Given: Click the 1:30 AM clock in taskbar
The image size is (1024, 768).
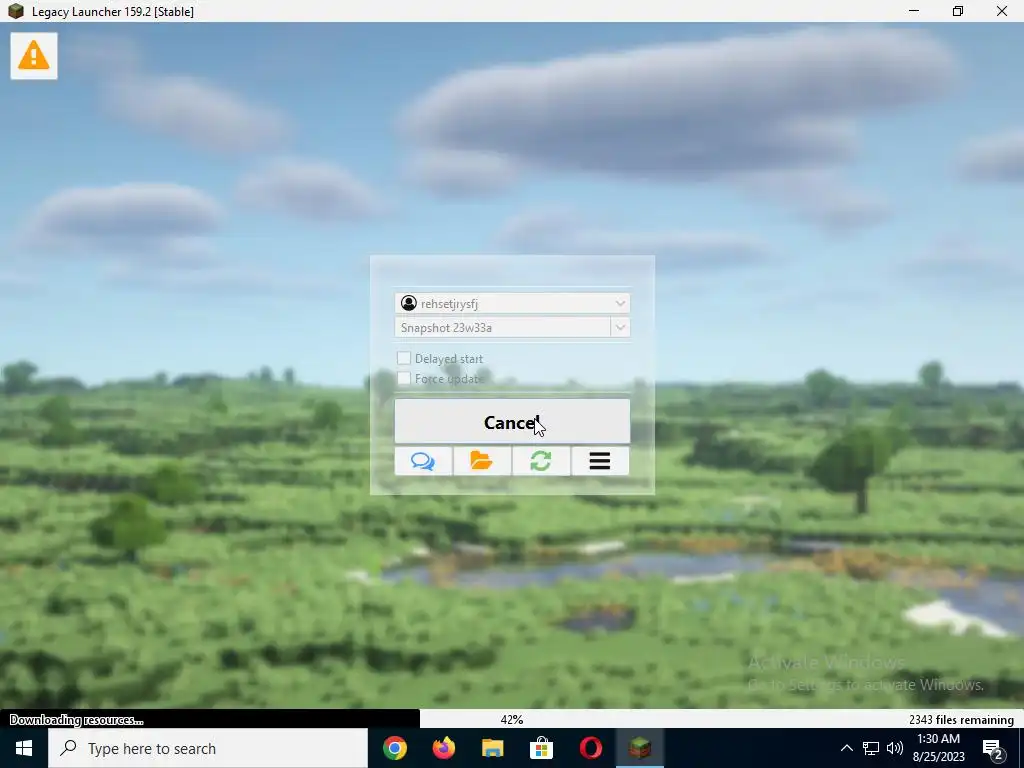Looking at the screenshot, I should (938, 739).
